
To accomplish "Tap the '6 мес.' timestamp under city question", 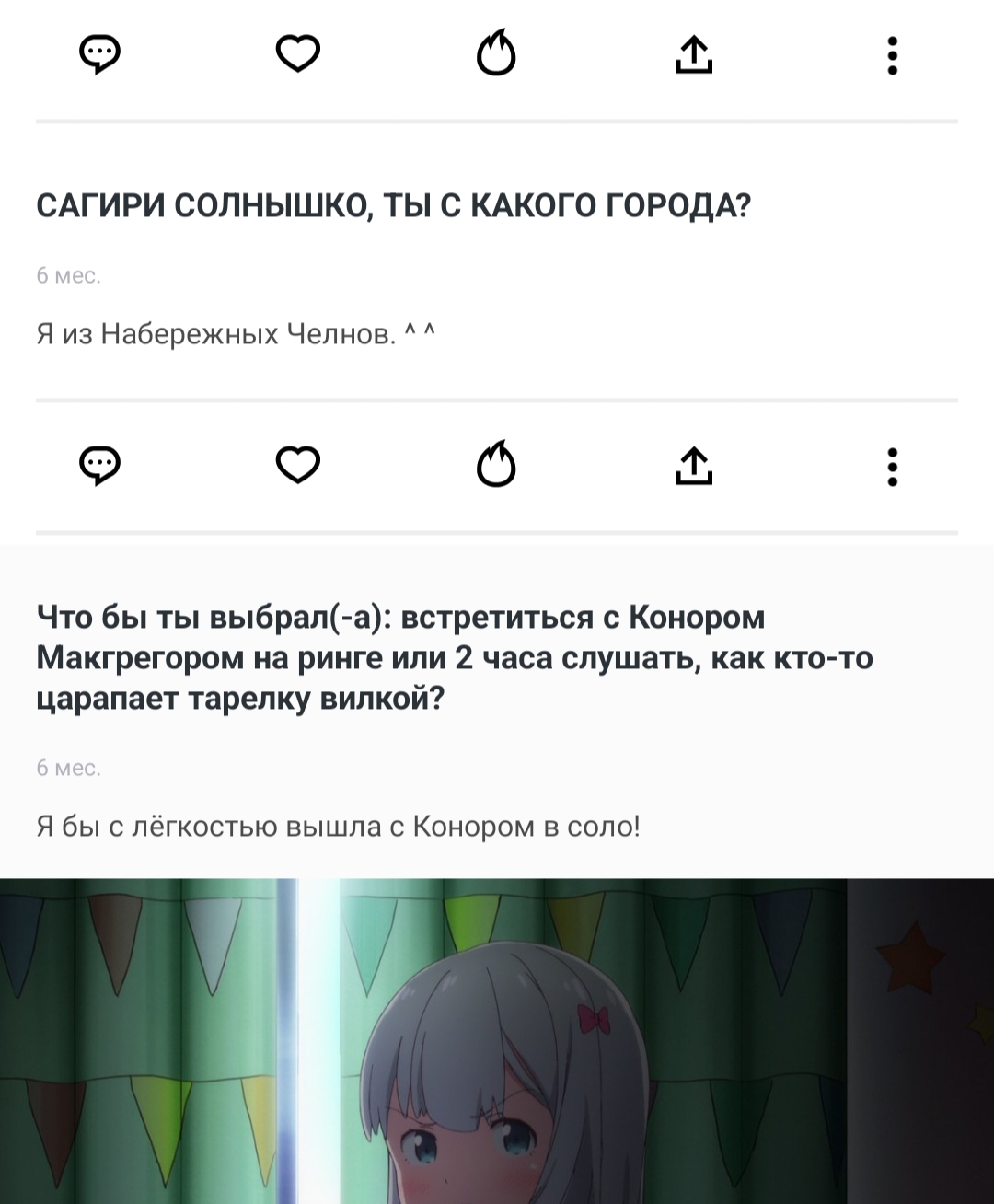I will coord(68,275).
